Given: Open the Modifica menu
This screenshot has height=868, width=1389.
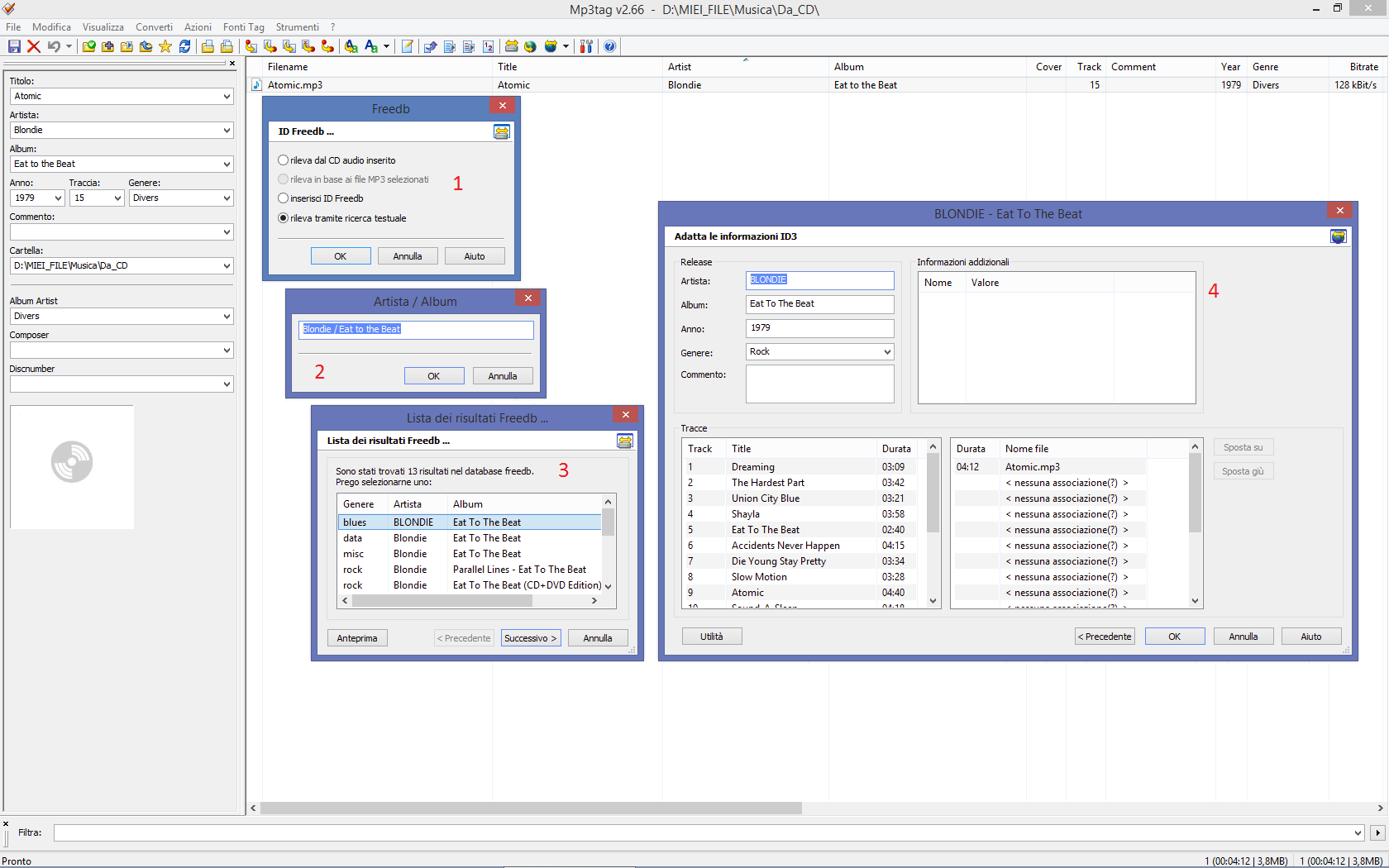Looking at the screenshot, I should [51, 27].
